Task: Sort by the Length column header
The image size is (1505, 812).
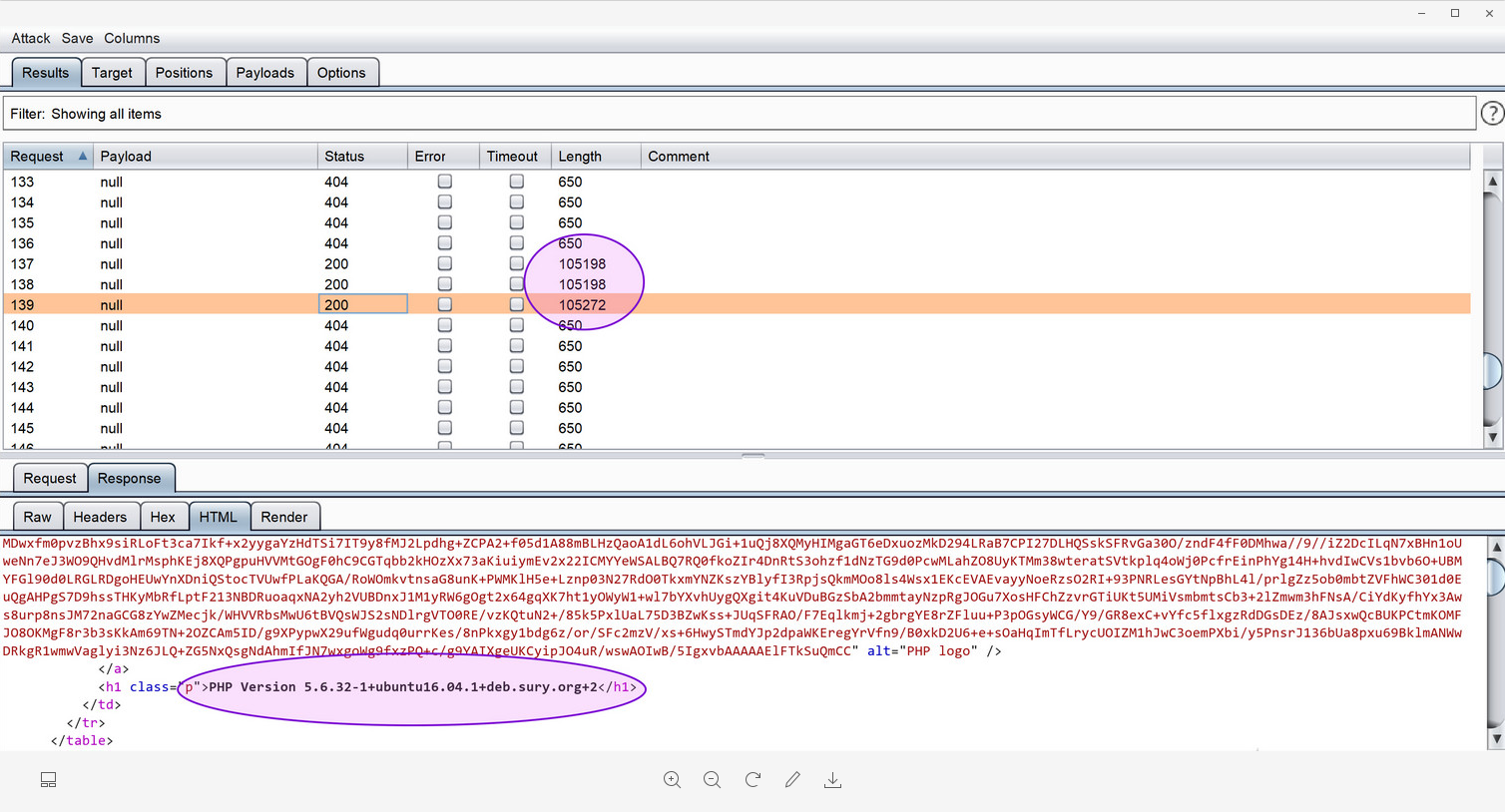Action: pyautogui.click(x=596, y=157)
